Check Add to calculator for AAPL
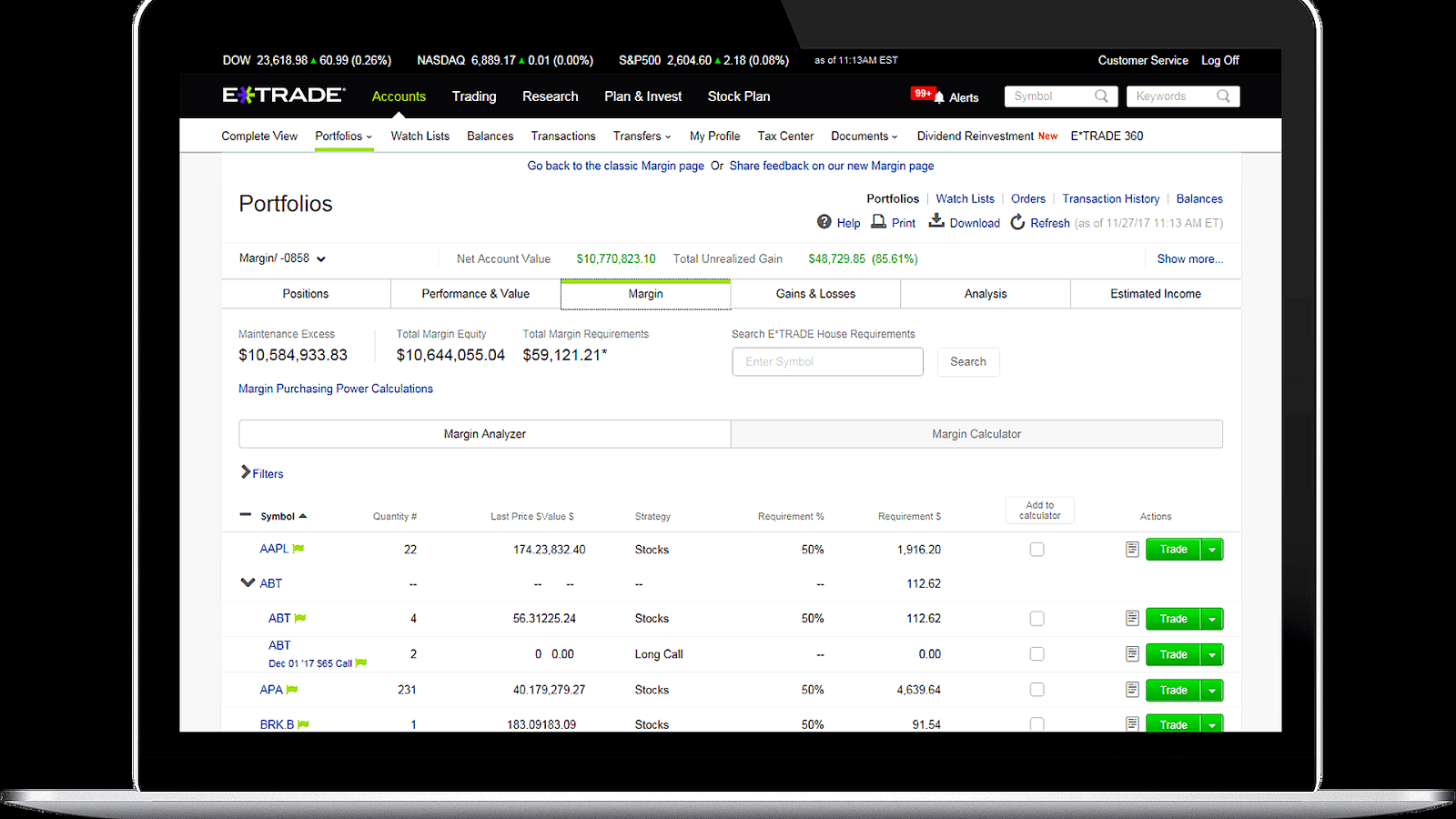The height and width of the screenshot is (819, 1456). point(1036,549)
